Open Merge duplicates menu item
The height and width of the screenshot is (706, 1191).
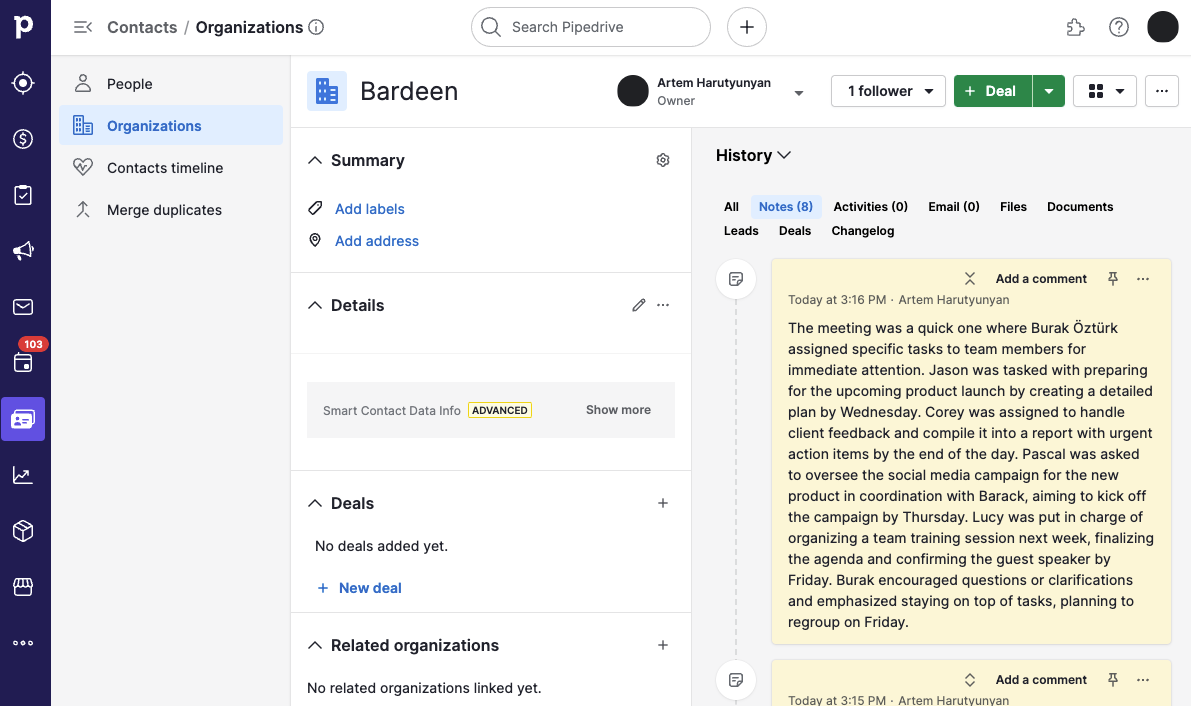pyautogui.click(x=171, y=210)
